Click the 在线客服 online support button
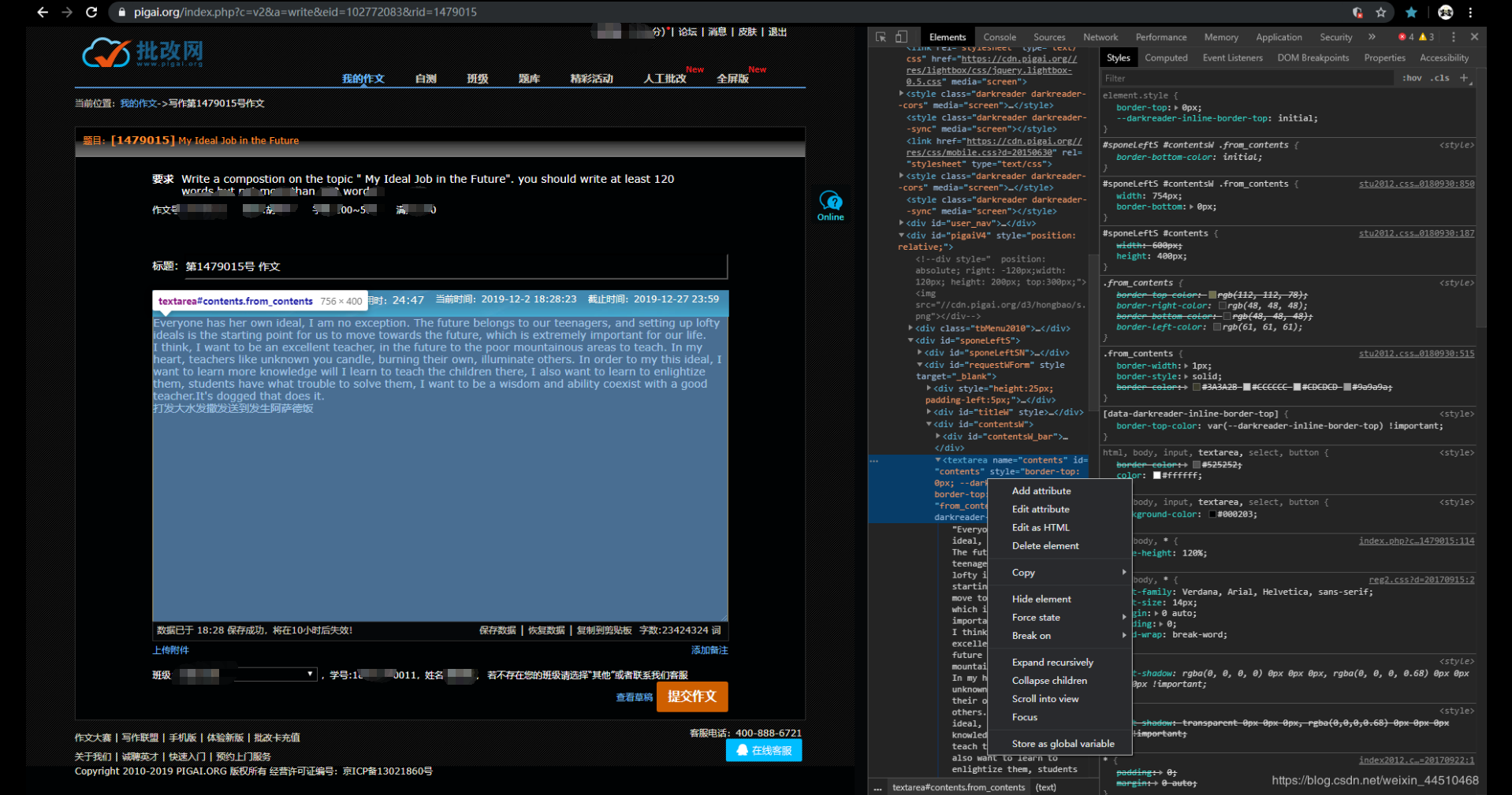 (764, 750)
